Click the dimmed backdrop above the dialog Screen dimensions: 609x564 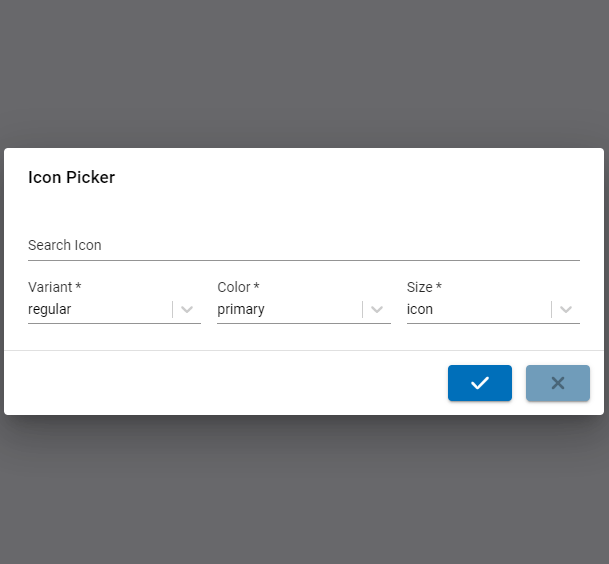[x=304, y=70]
